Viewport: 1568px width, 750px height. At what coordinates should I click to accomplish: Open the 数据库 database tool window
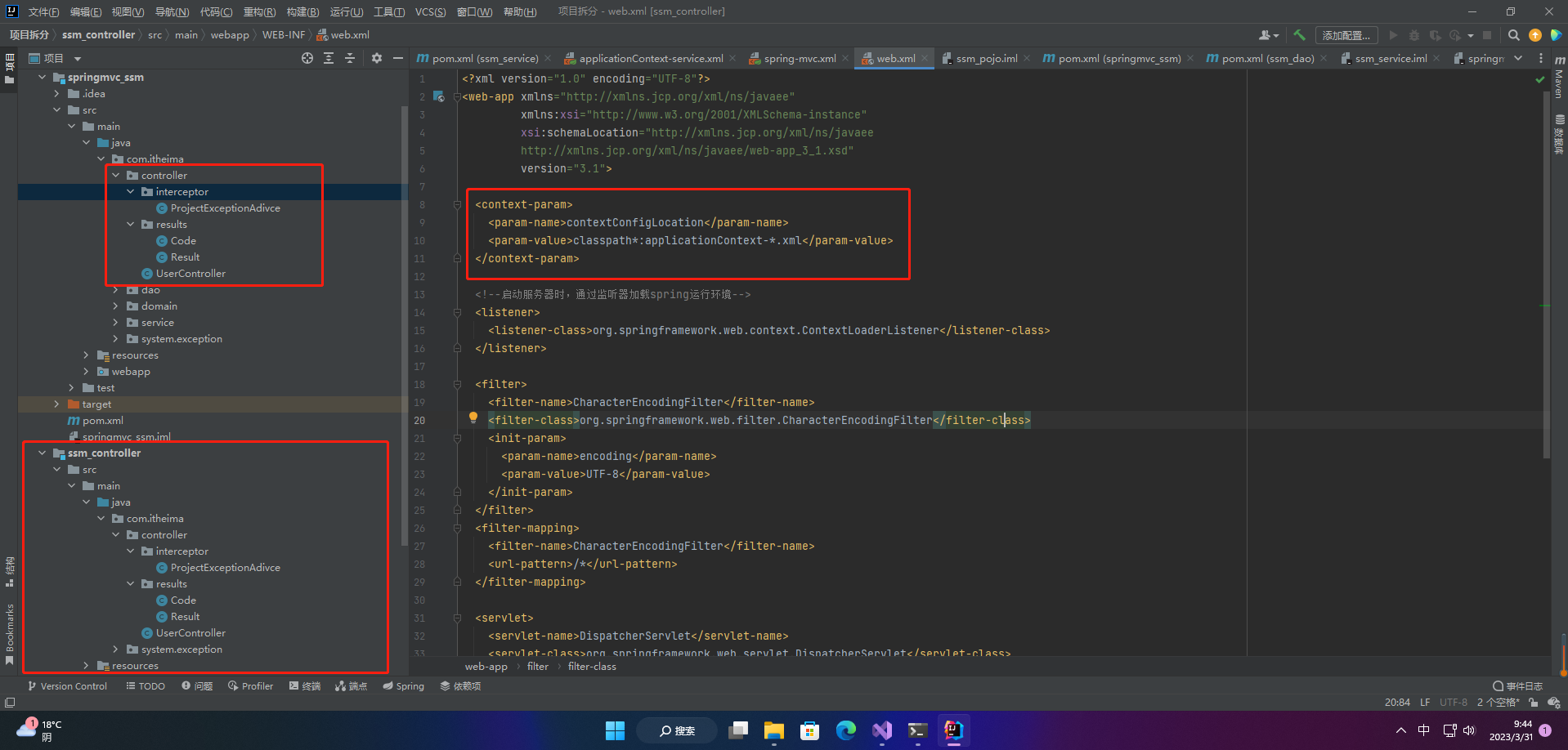(1560, 134)
